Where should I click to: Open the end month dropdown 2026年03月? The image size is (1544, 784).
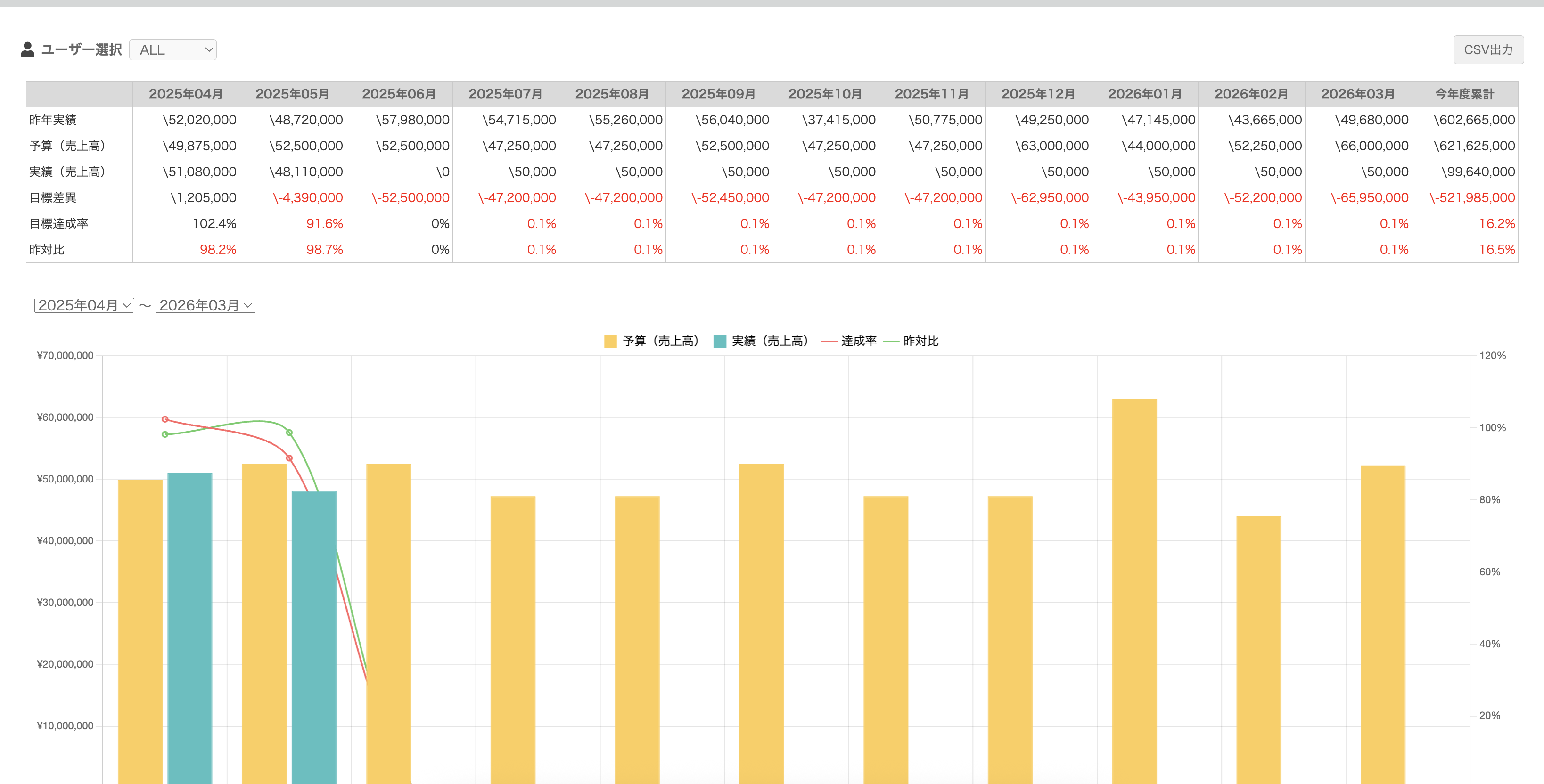tap(205, 305)
